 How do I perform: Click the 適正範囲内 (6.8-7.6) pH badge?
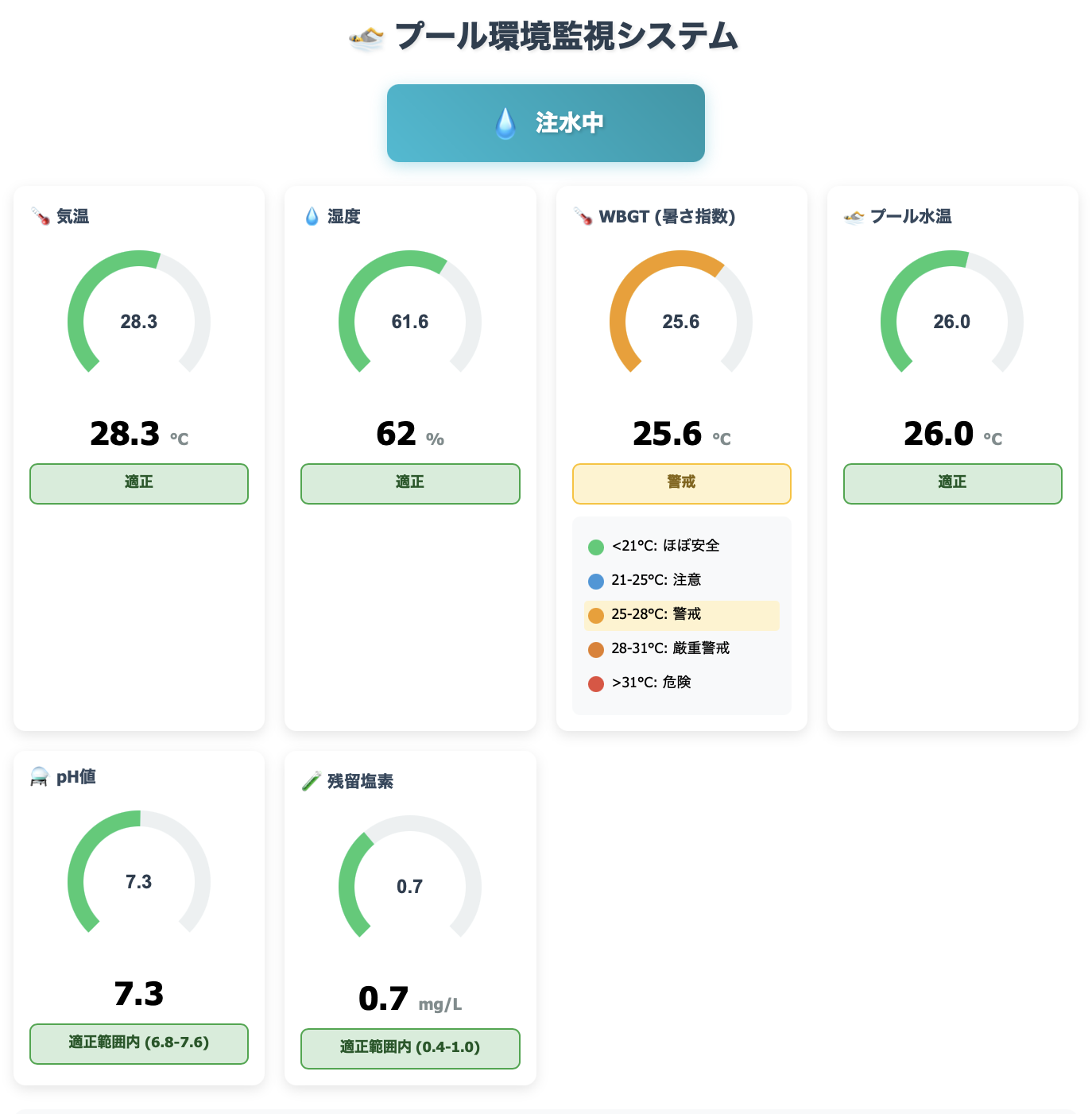139,1043
